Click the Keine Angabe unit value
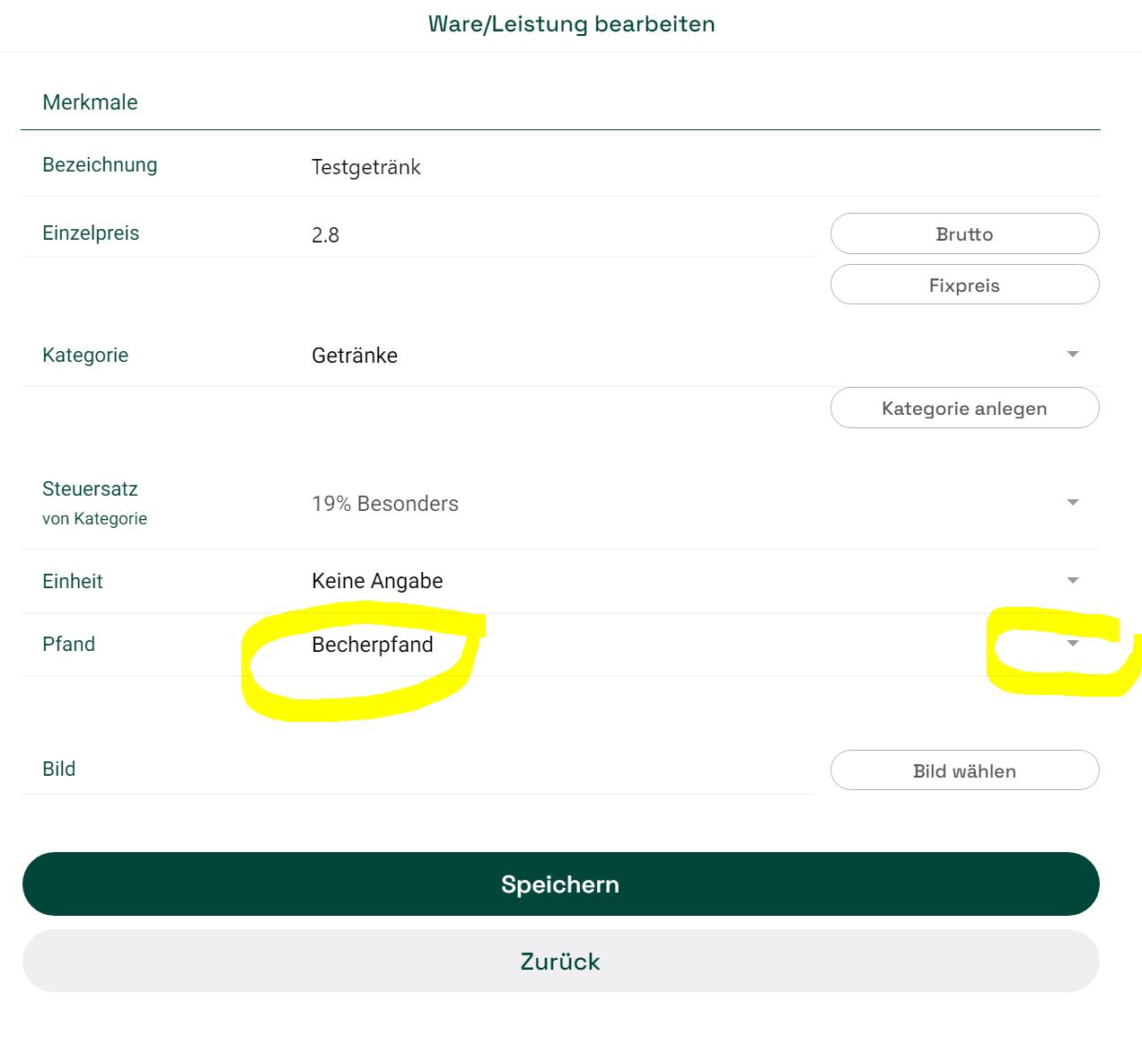 (x=377, y=581)
